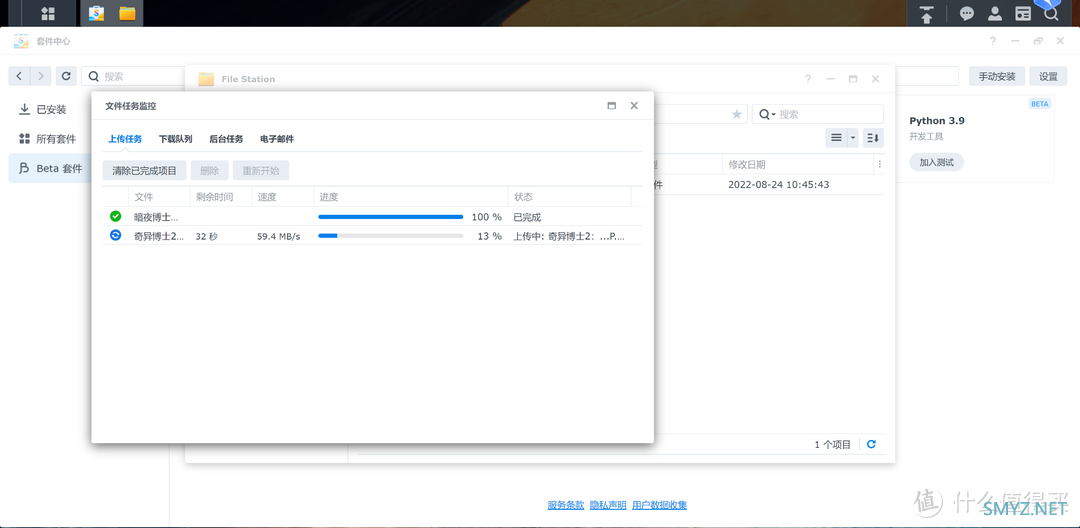
Task: Open Package Center help question mark
Action: (993, 41)
